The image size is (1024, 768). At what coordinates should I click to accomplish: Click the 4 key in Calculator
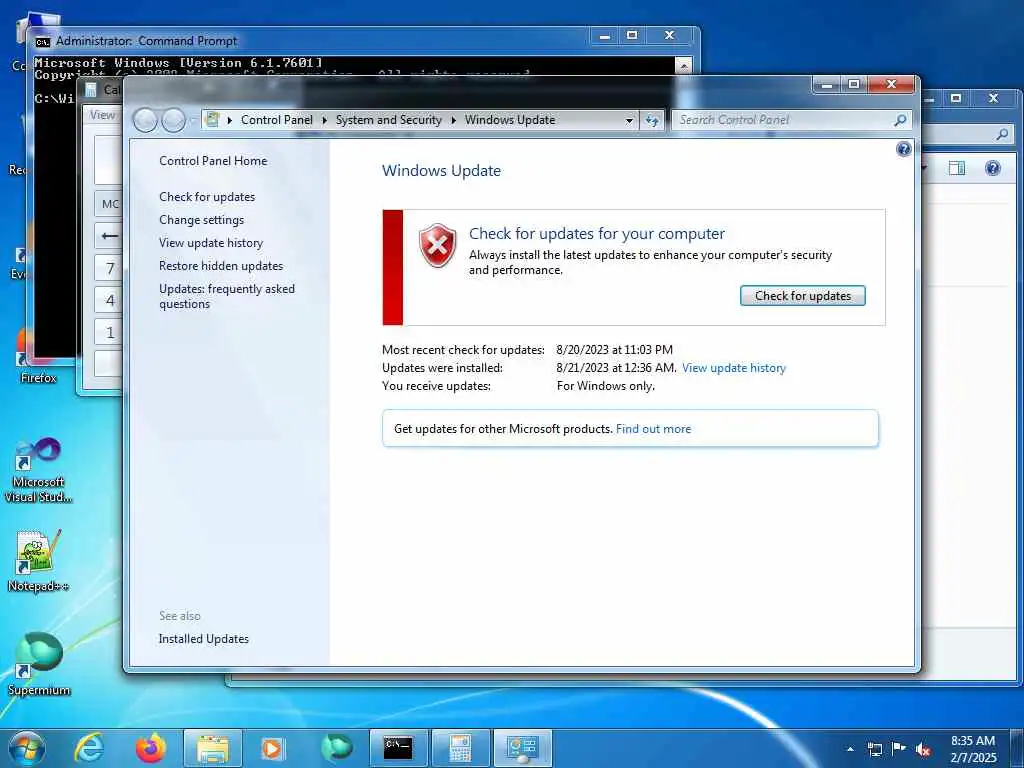109,300
